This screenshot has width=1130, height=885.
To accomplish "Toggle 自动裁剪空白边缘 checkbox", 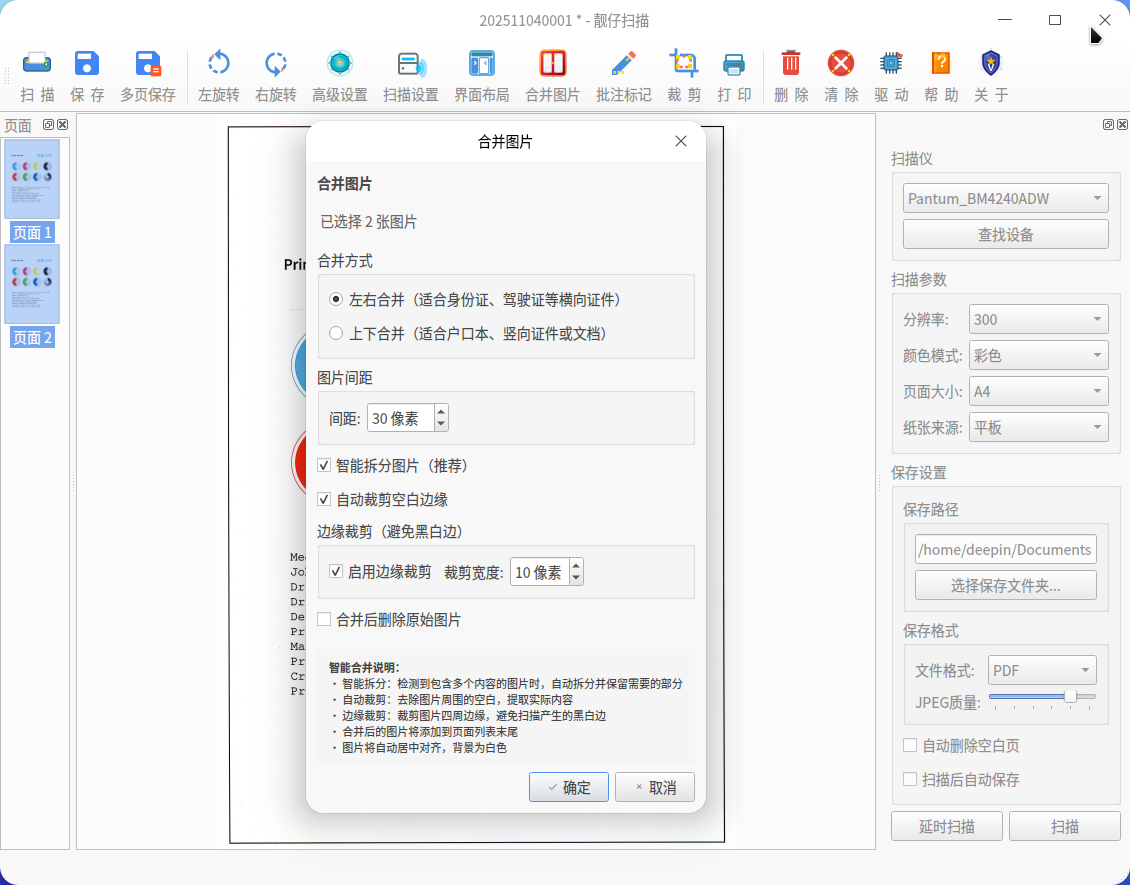I will (x=324, y=499).
